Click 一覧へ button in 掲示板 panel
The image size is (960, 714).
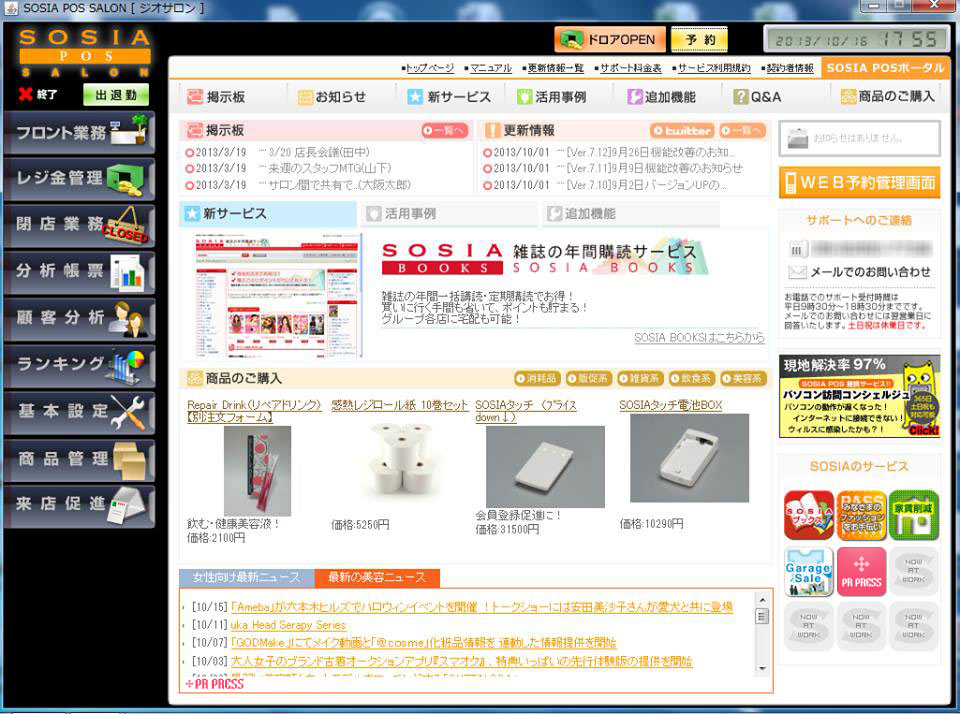point(444,130)
